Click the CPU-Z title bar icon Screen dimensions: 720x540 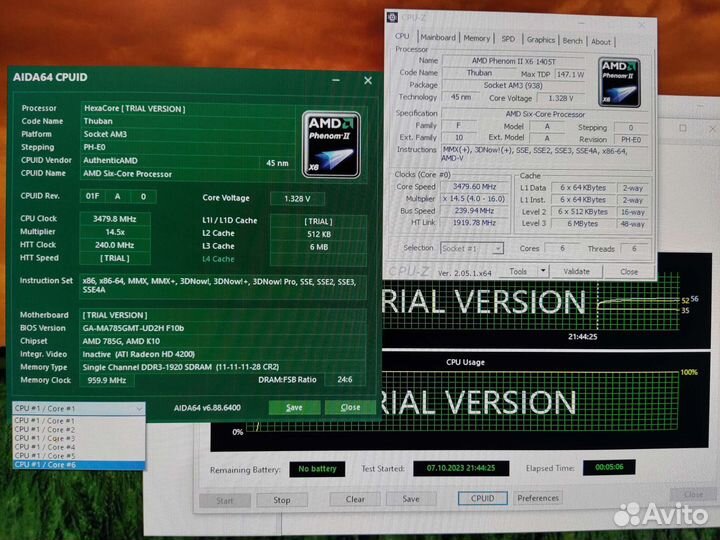pyautogui.click(x=392, y=17)
